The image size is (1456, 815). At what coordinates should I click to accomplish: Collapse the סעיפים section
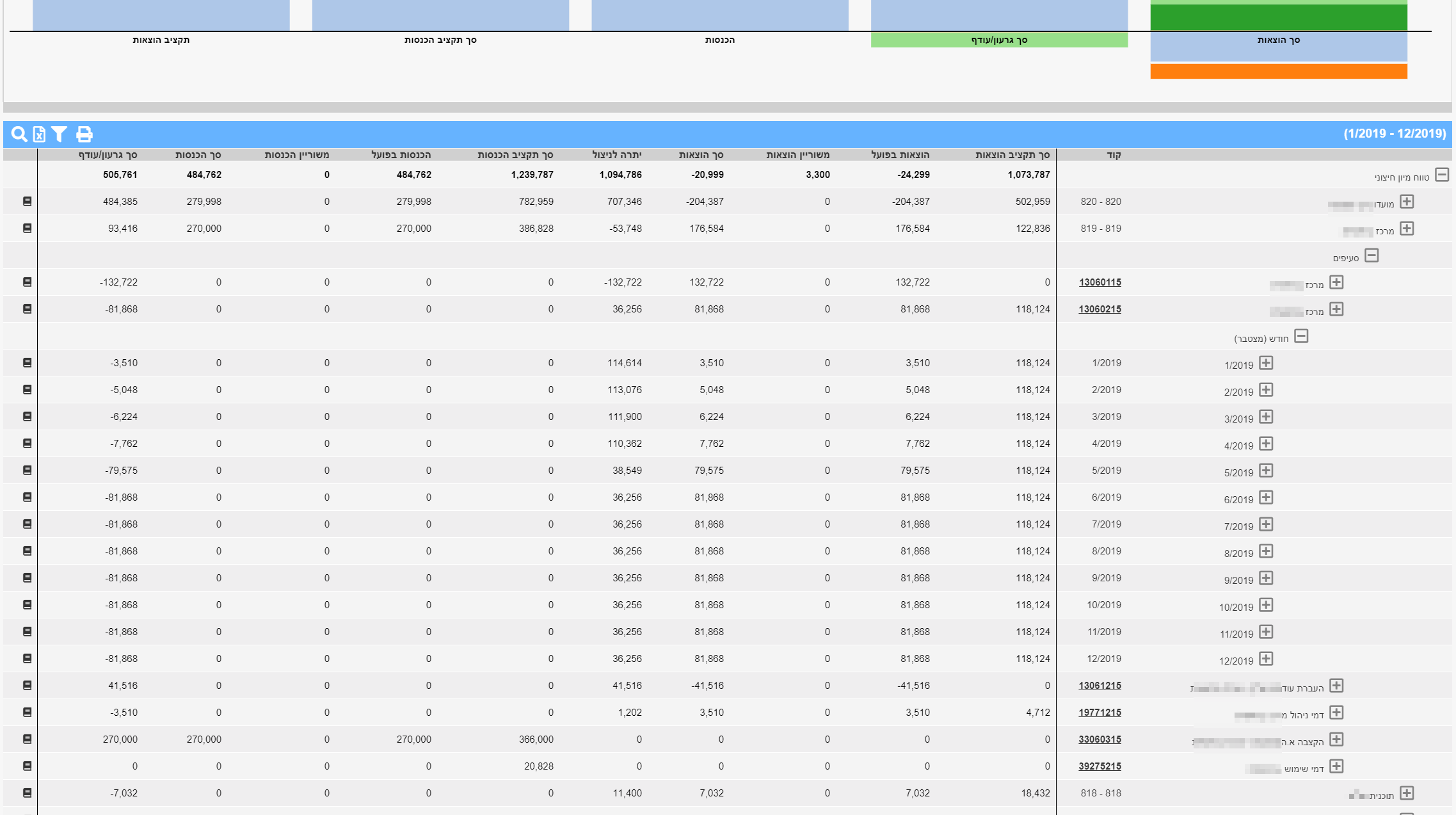1371,255
